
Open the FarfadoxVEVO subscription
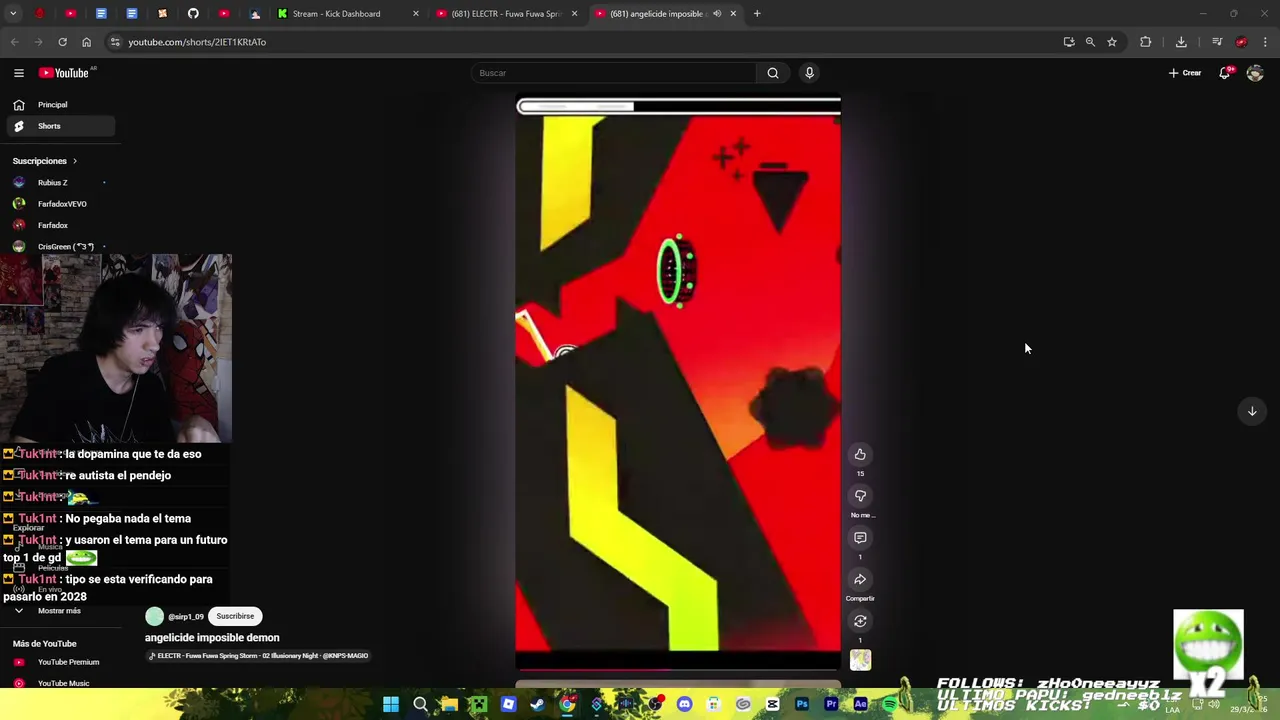[60, 204]
